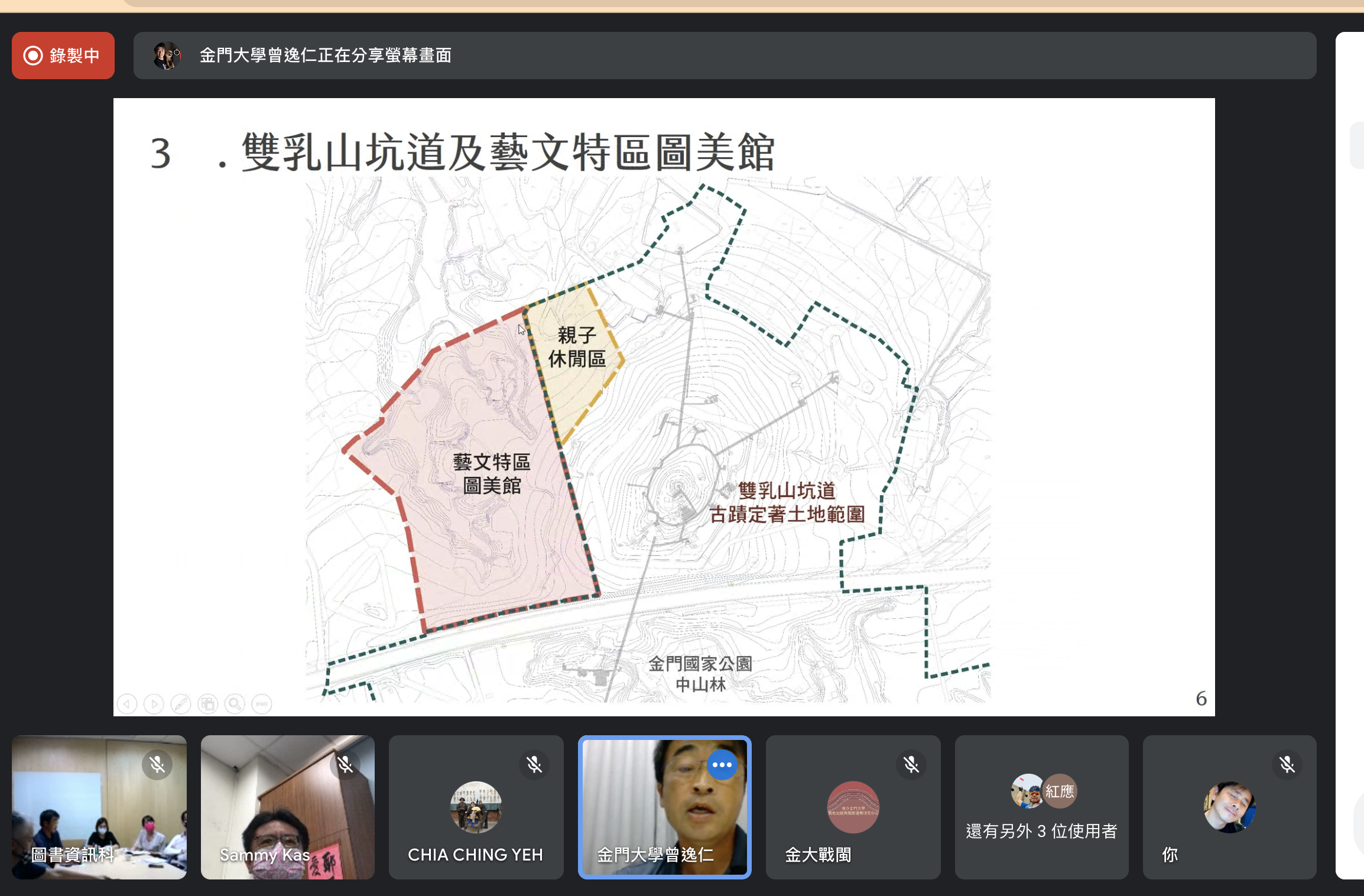
Task: Open the slide grid view icon
Action: click(x=208, y=704)
